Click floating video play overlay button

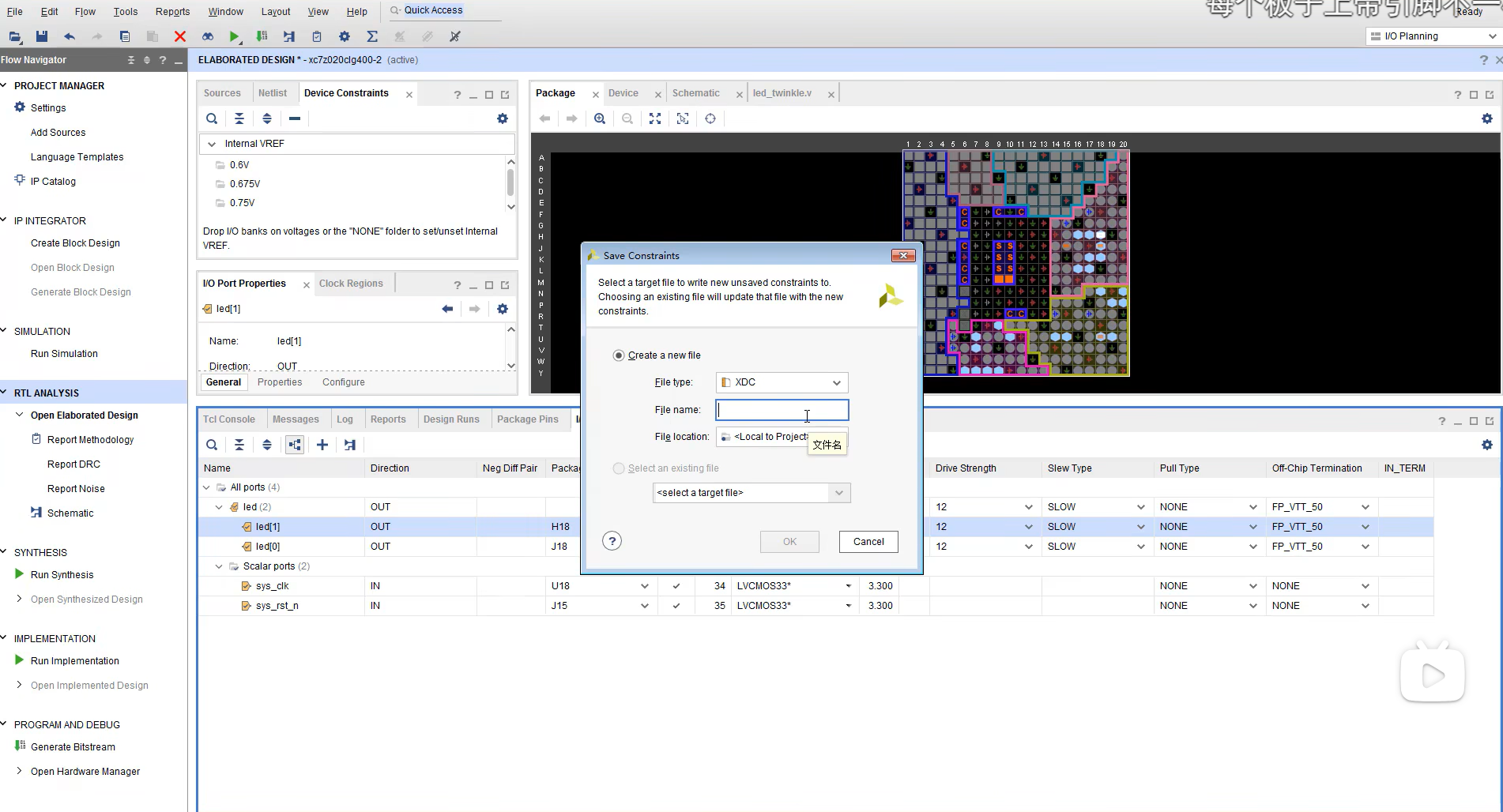click(1433, 674)
